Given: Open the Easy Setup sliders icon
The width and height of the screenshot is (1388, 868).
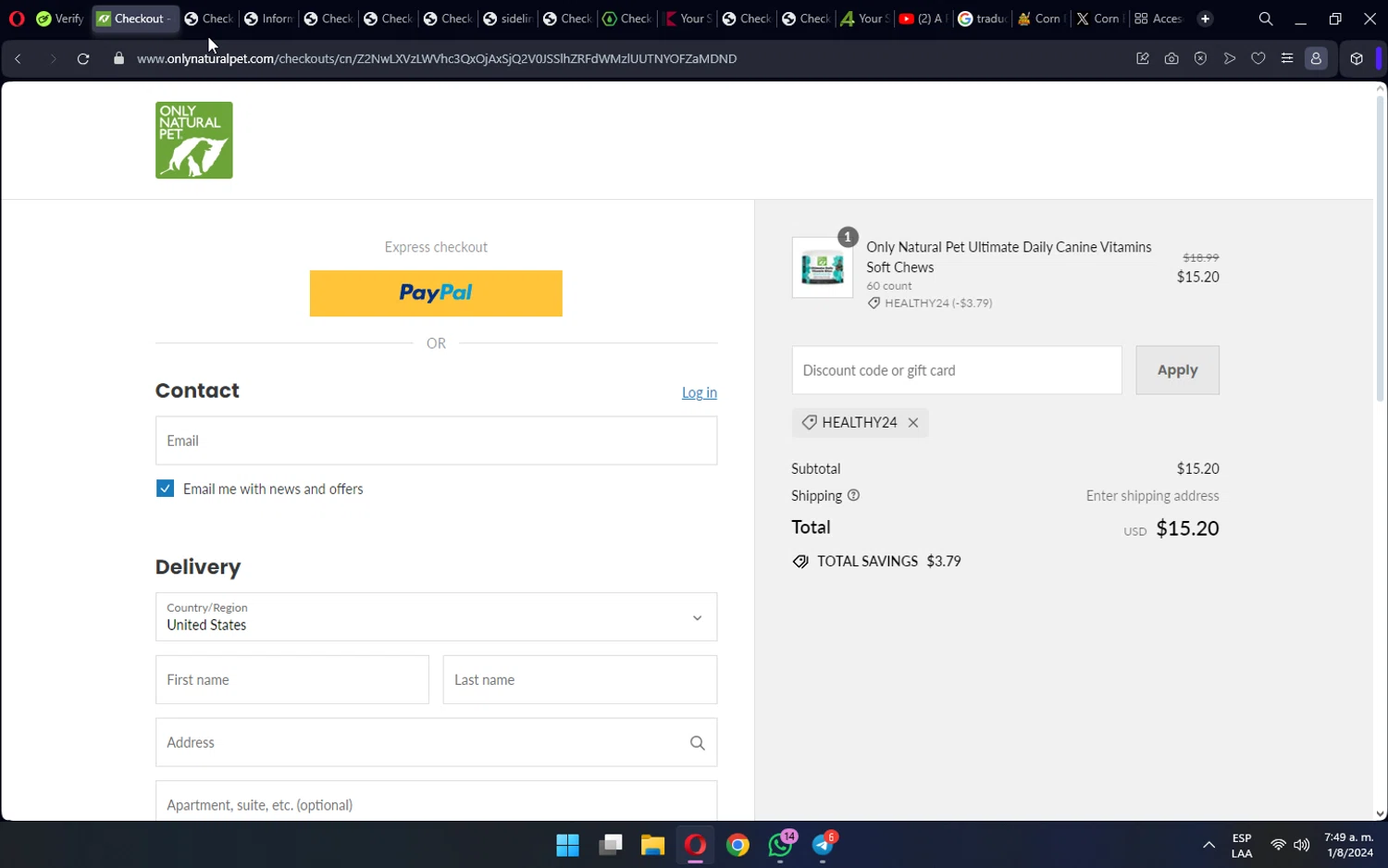Looking at the screenshot, I should click(1287, 58).
